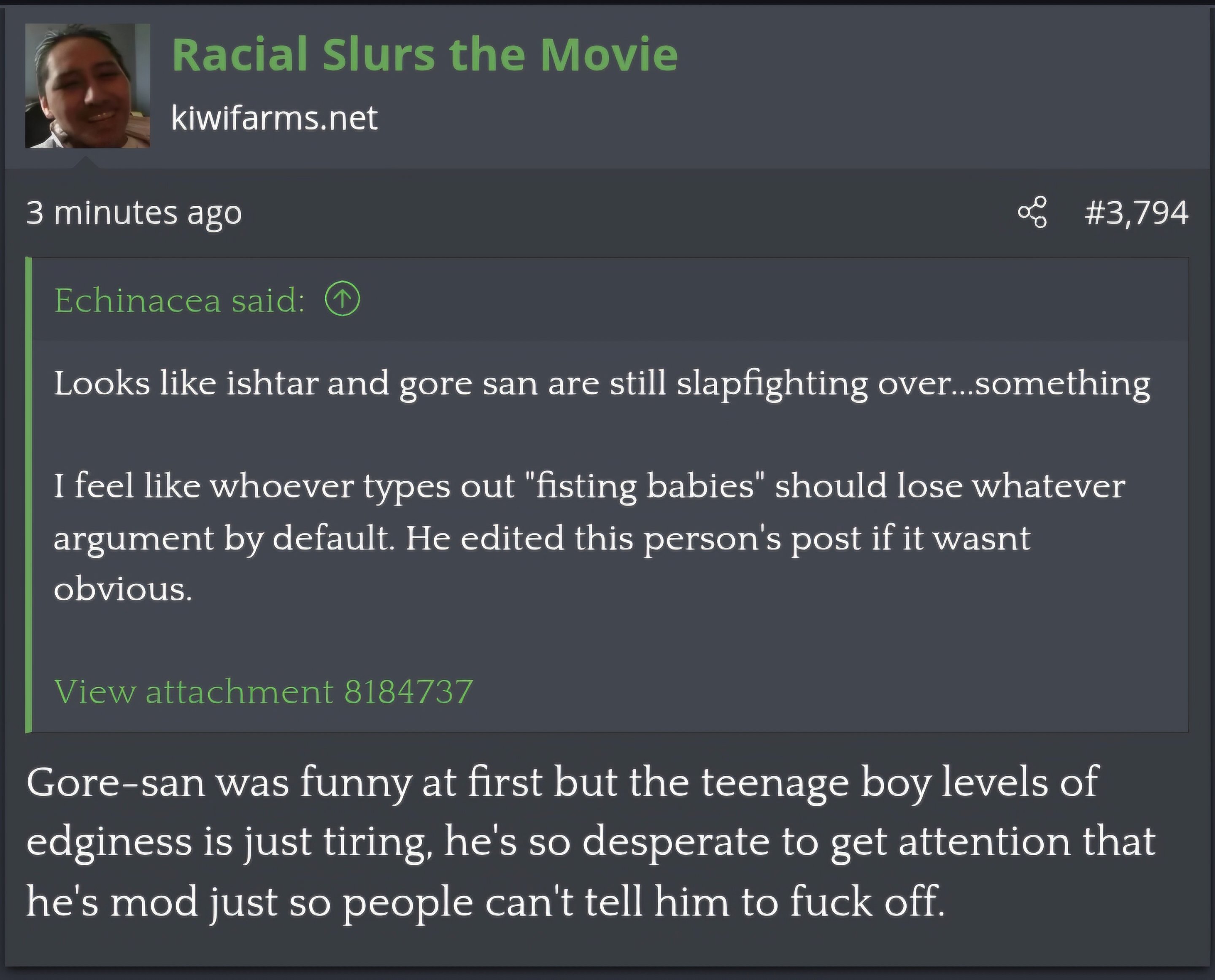Viewport: 1215px width, 980px height.
Task: Click the word "obvious." in the quoted post
Action: pyautogui.click(x=123, y=590)
